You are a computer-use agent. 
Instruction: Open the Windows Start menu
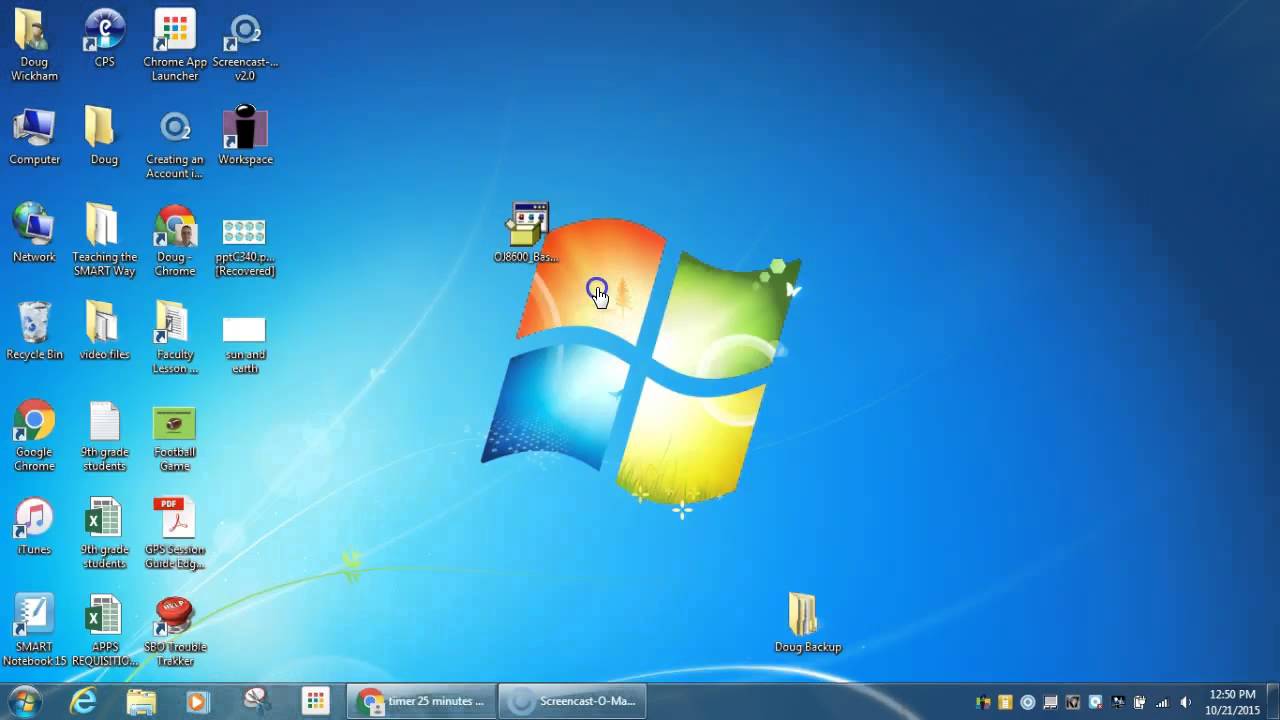[24, 701]
